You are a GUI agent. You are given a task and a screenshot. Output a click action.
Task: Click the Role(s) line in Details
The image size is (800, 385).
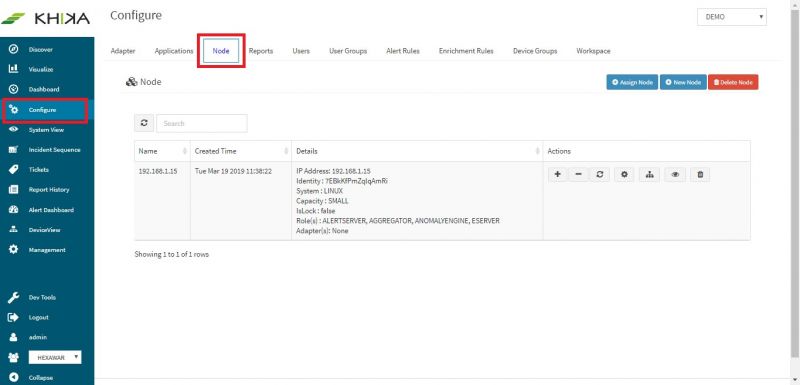pos(398,221)
